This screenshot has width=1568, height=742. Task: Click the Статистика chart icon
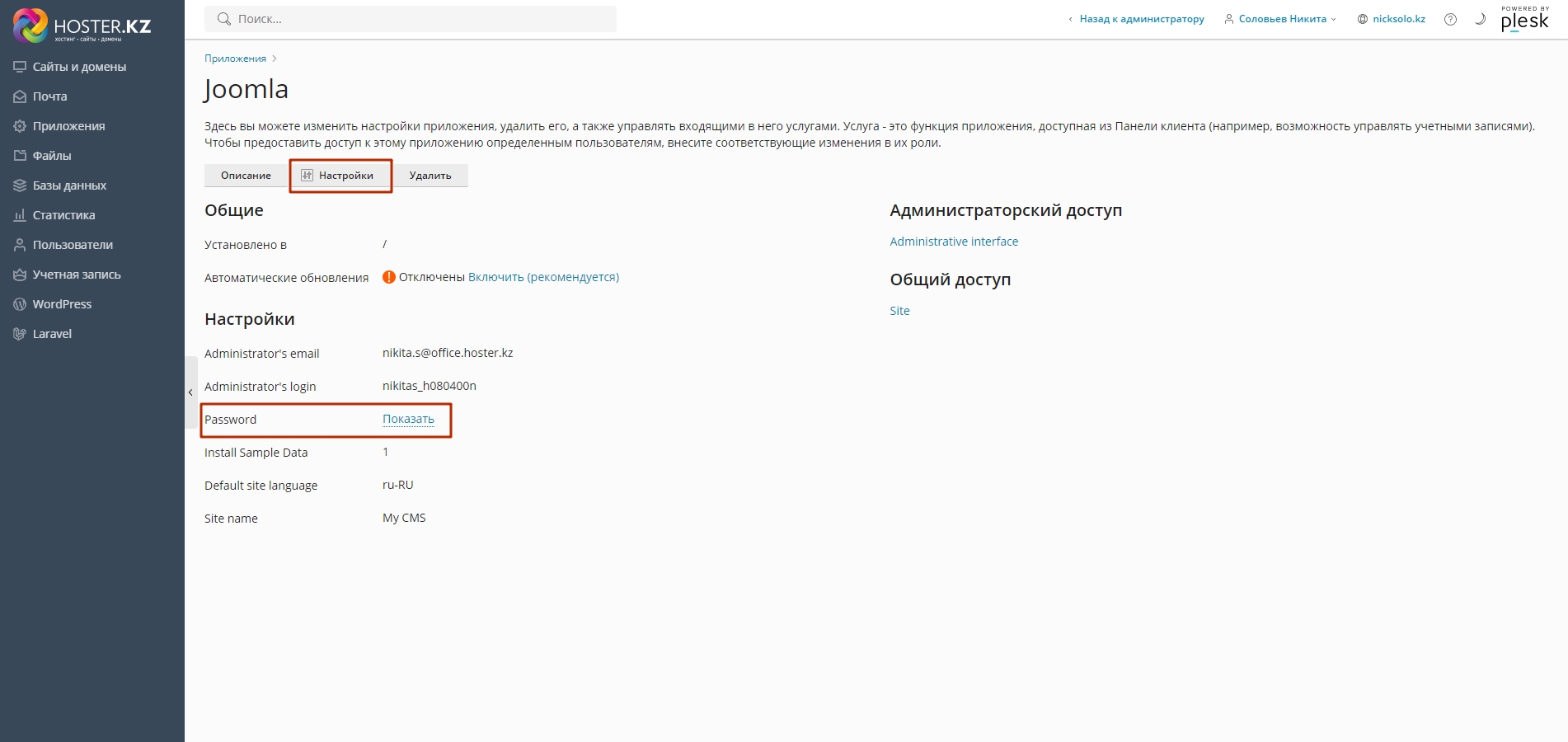click(x=20, y=215)
